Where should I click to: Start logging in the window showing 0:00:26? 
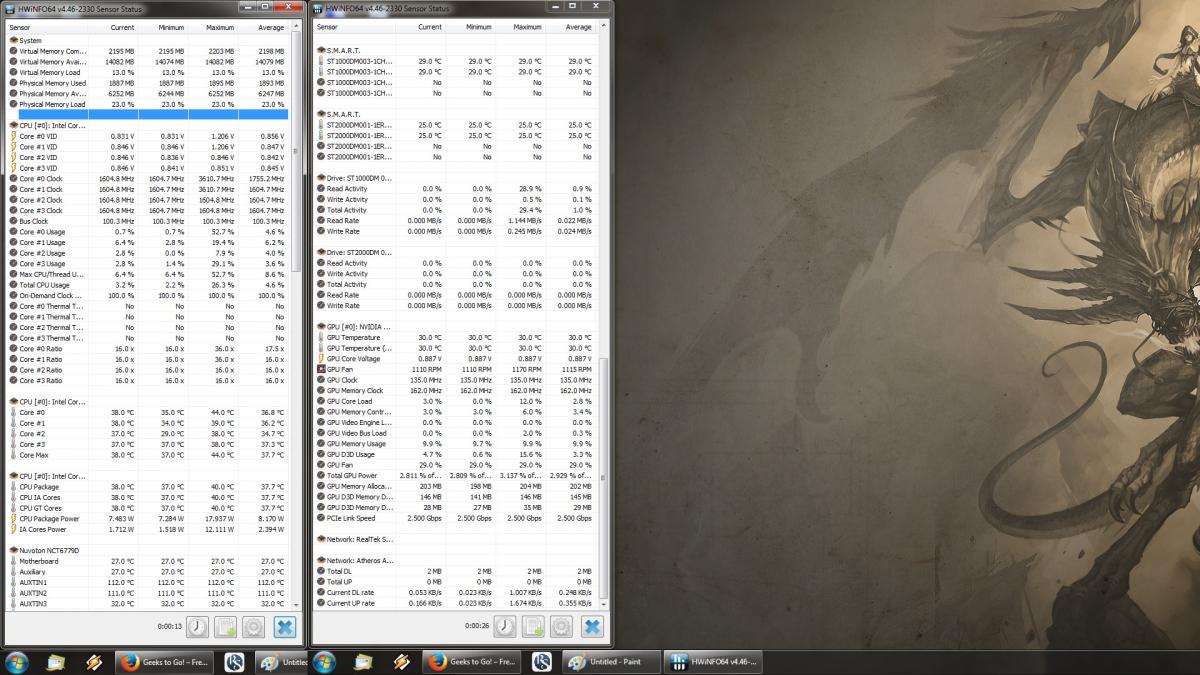pos(534,627)
